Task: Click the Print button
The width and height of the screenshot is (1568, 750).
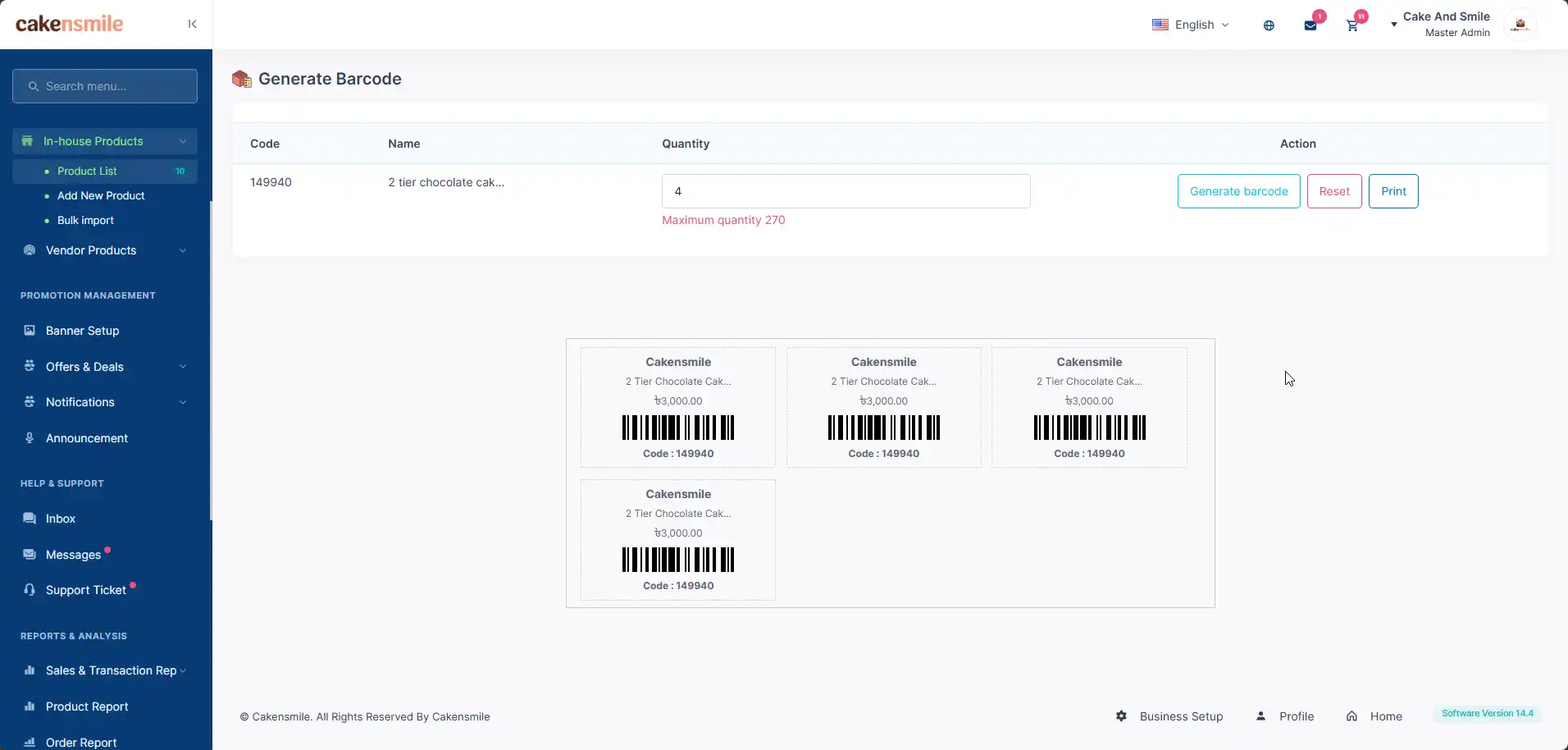Action: [x=1393, y=191]
